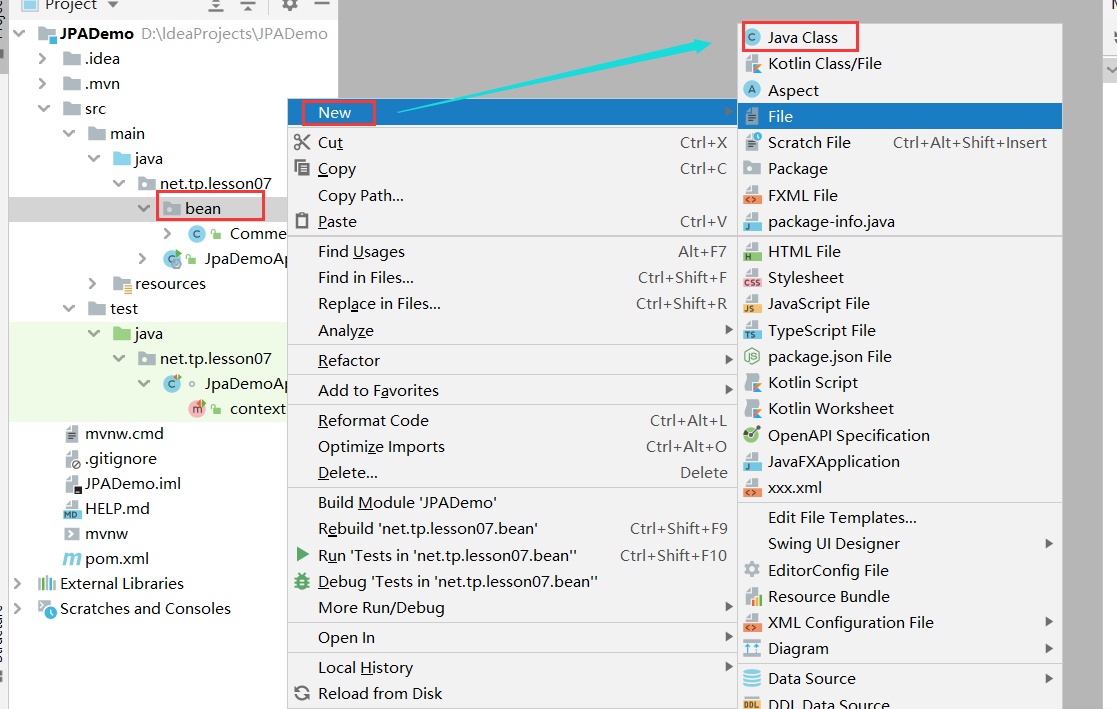Select XML Configuration File entry
The image size is (1117, 709).
pos(900,623)
